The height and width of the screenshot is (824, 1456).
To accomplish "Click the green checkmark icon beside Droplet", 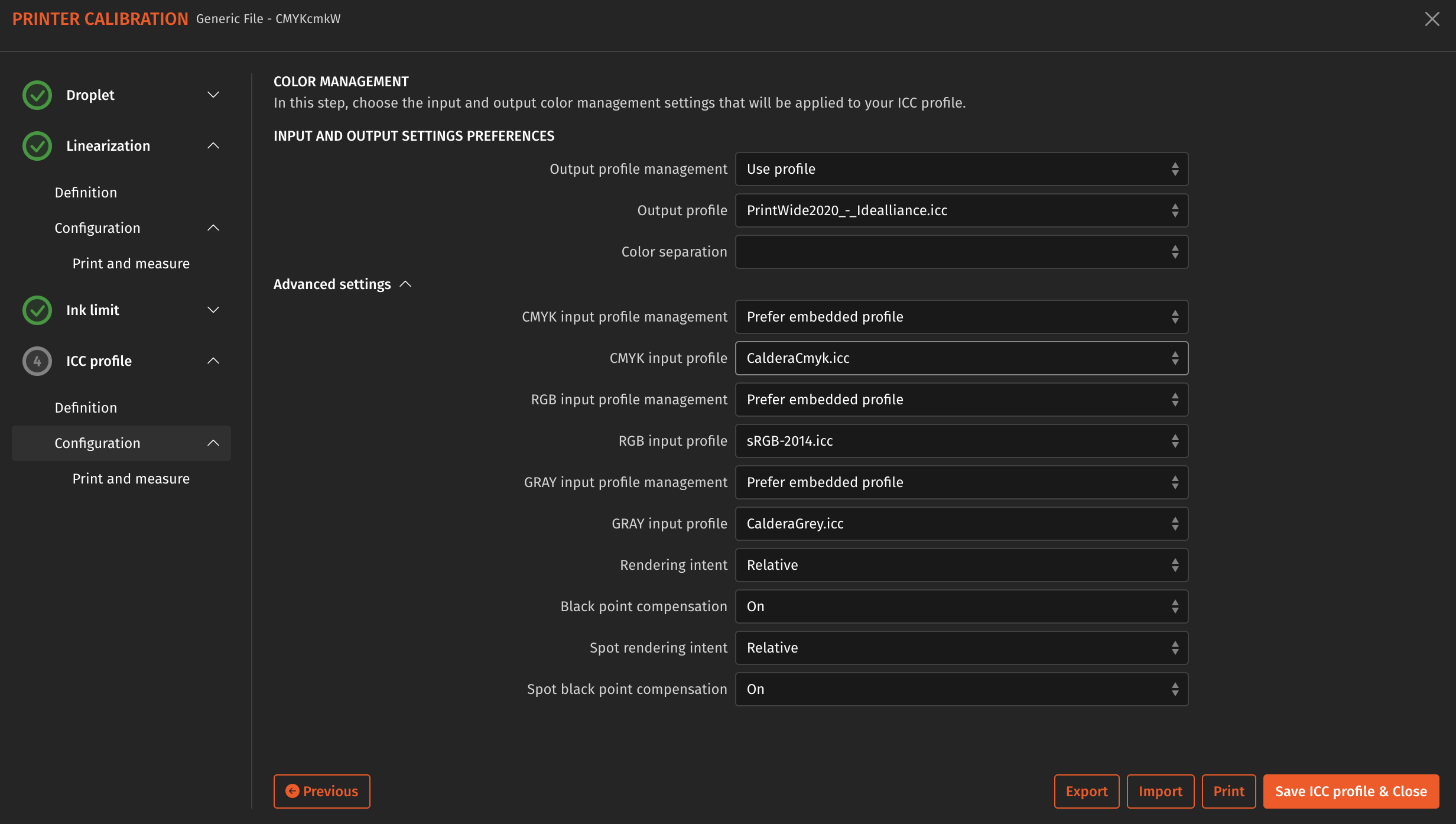I will coord(37,95).
